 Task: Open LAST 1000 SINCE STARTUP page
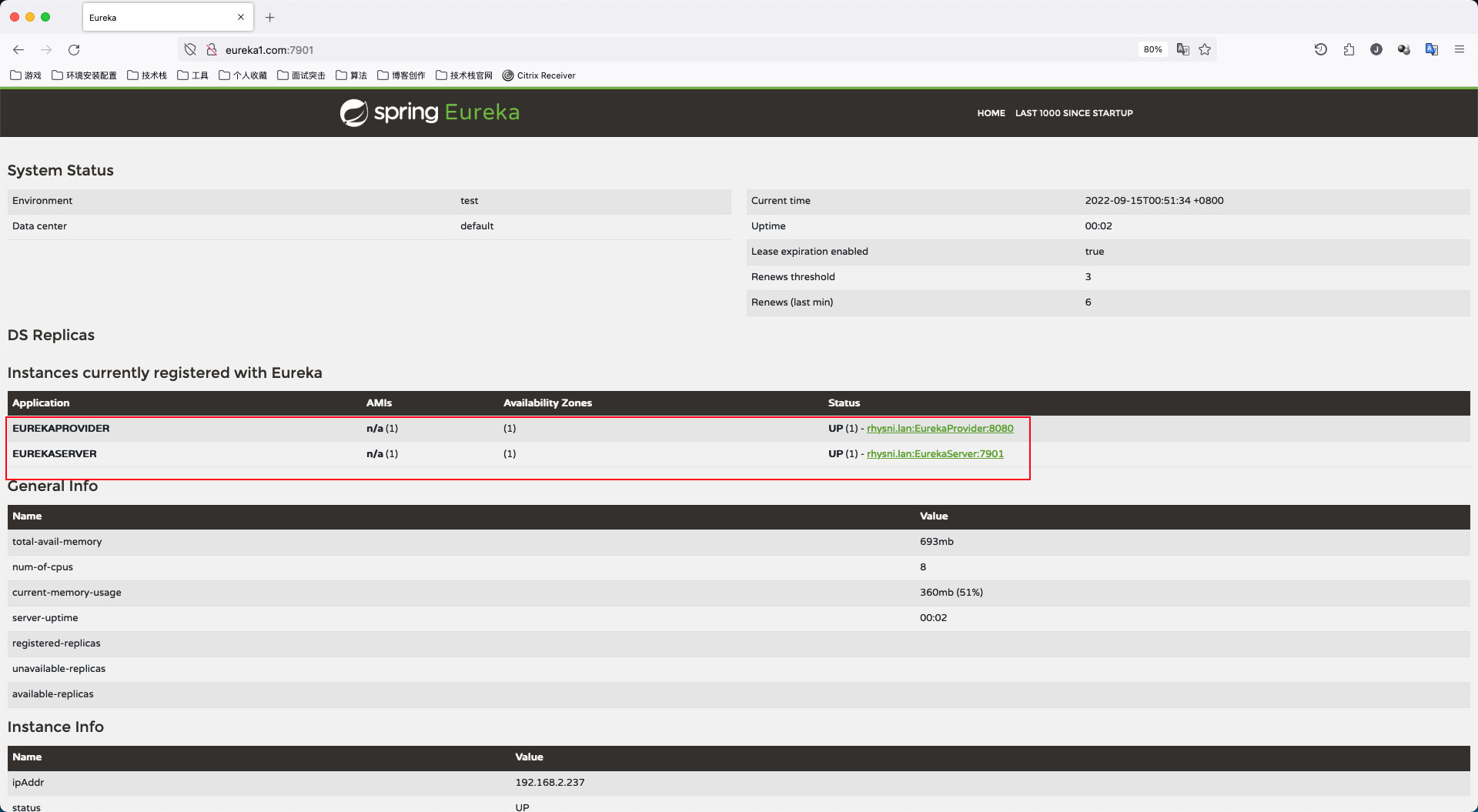point(1074,113)
